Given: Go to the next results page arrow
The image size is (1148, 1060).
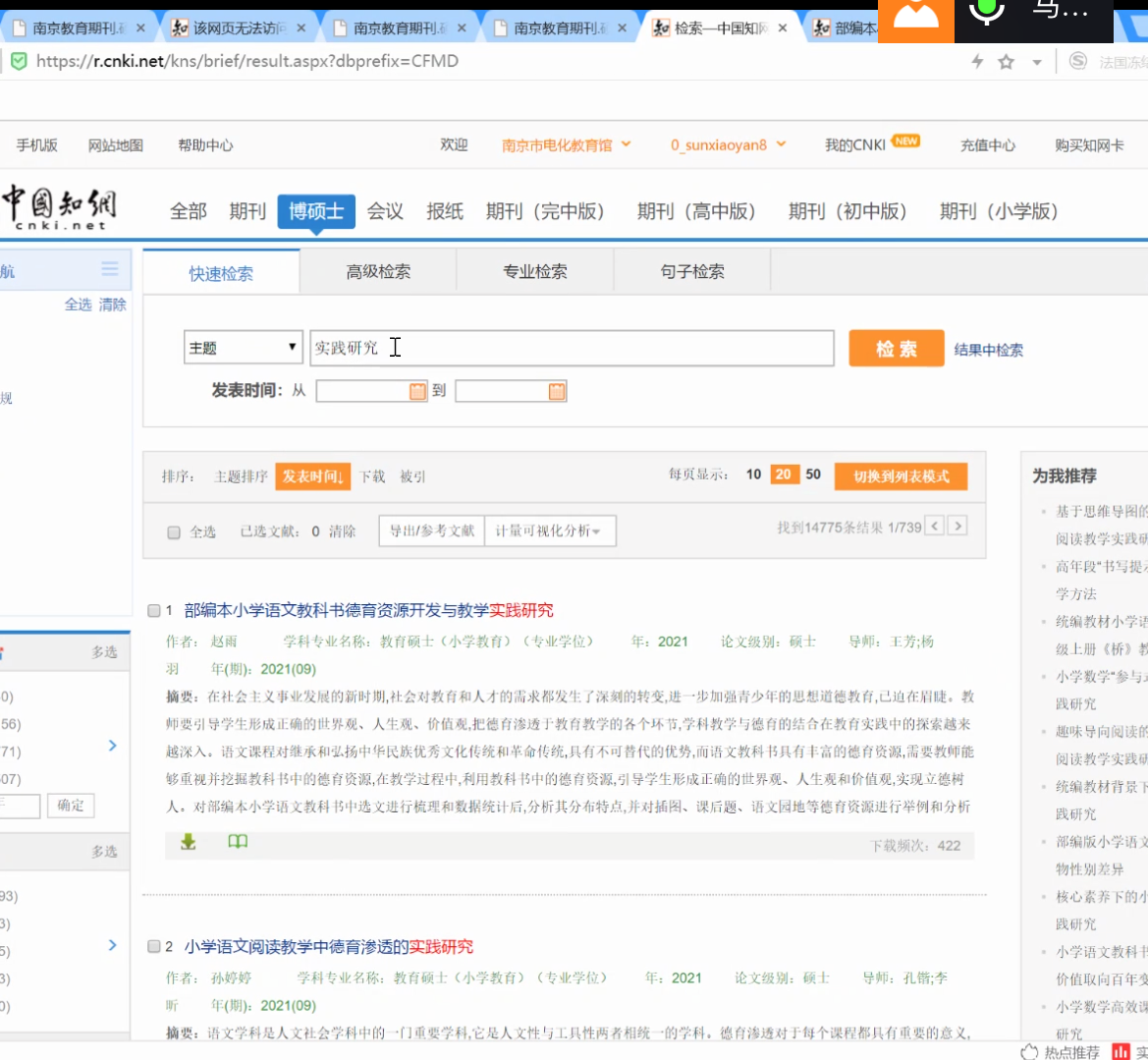Looking at the screenshot, I should [957, 526].
